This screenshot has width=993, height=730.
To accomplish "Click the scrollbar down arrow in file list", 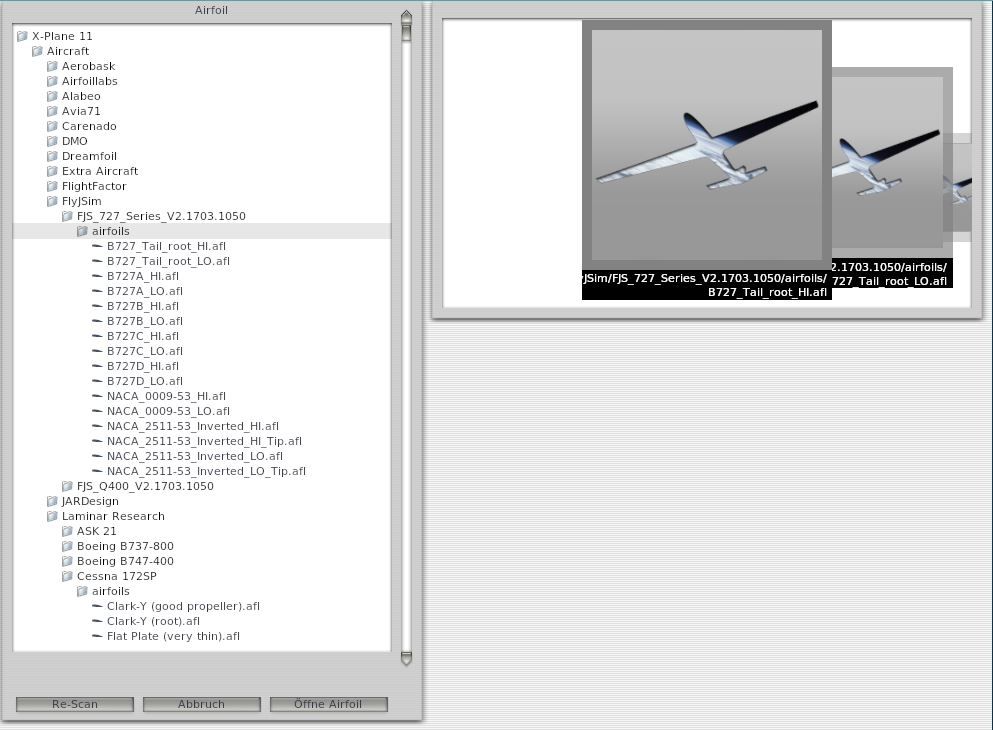I will point(406,658).
